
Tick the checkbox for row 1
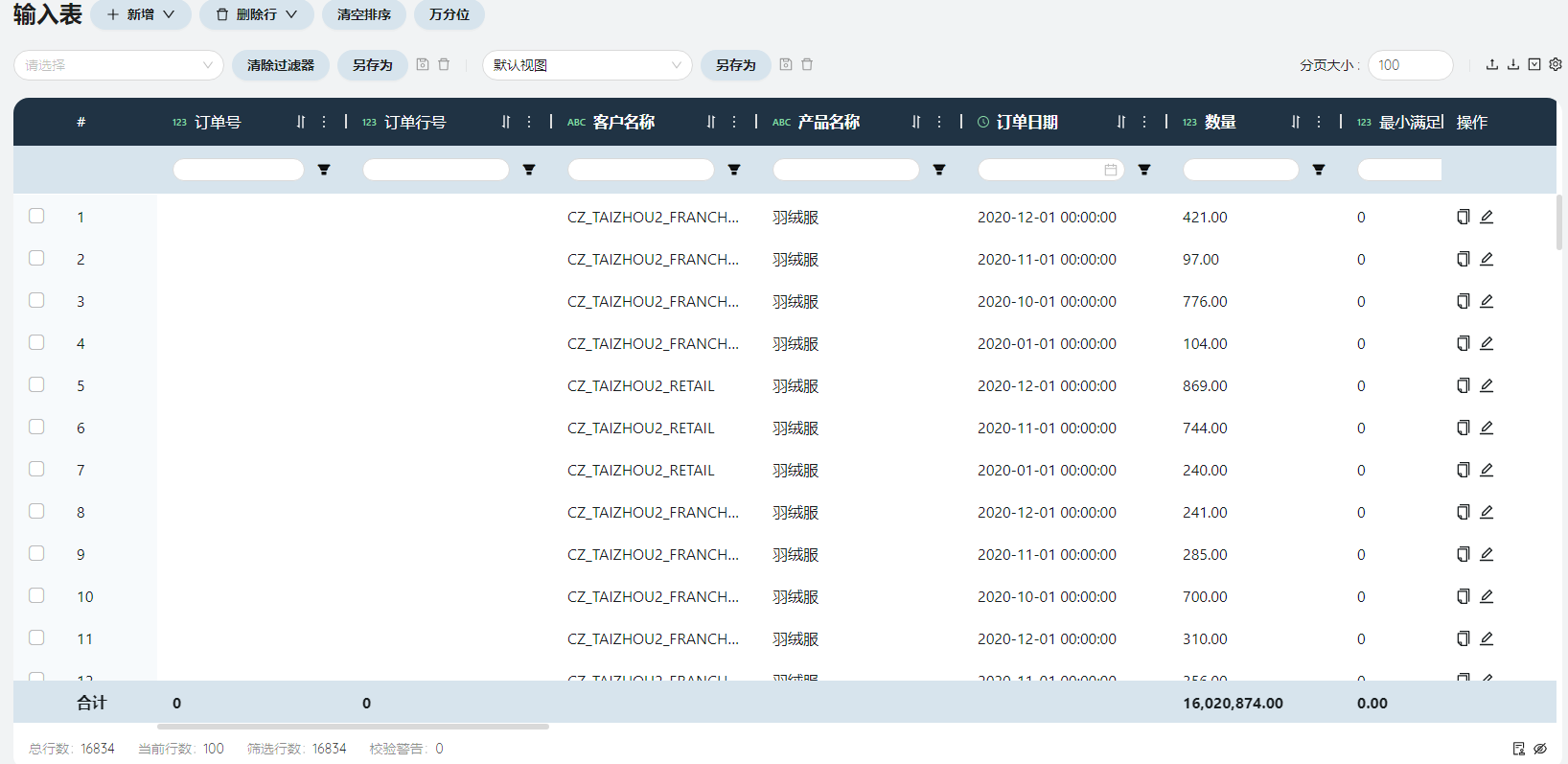coord(36,216)
